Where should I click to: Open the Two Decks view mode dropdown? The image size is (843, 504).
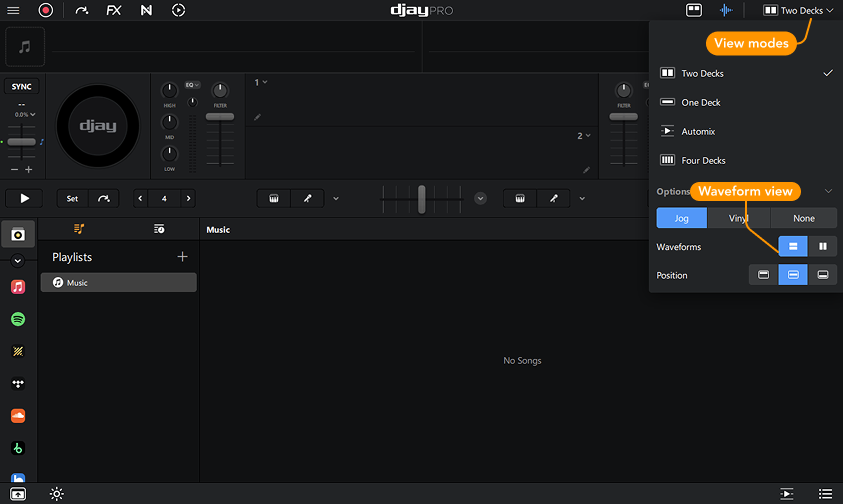798,10
